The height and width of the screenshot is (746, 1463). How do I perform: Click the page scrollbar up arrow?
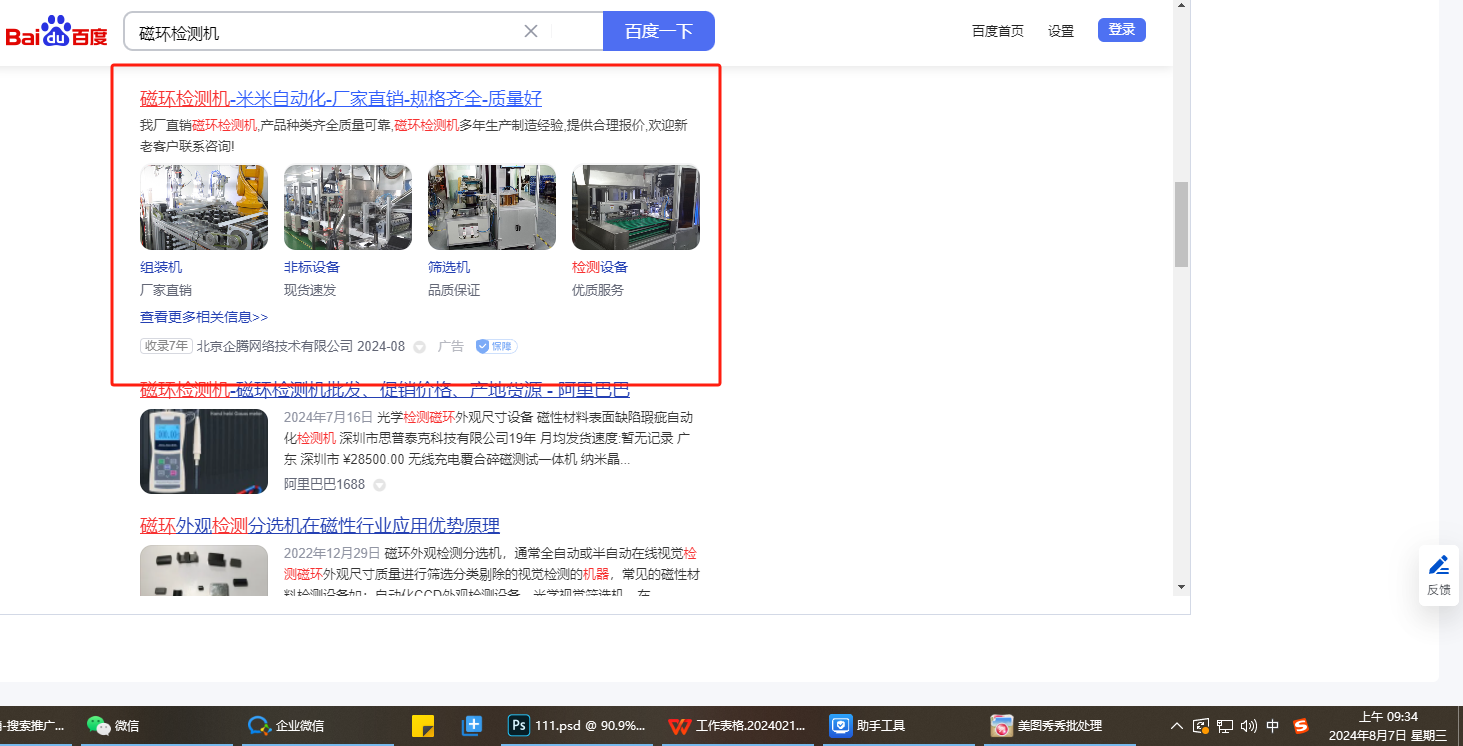click(1181, 6)
